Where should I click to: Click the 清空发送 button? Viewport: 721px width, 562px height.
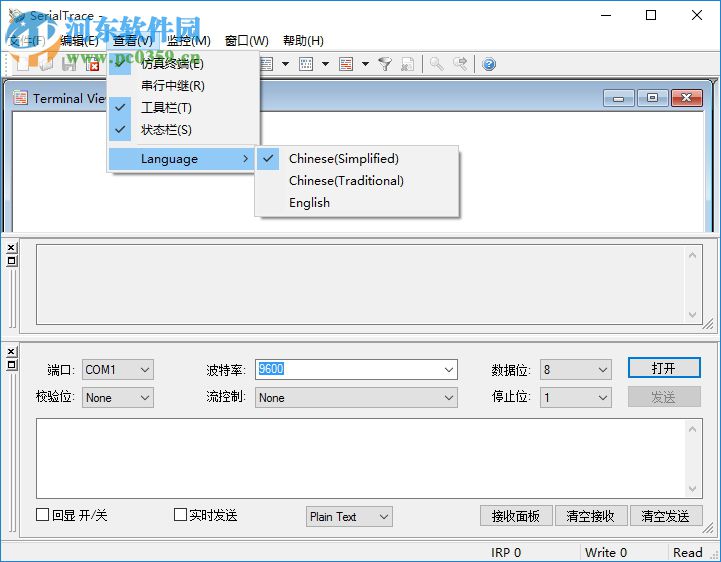[666, 516]
